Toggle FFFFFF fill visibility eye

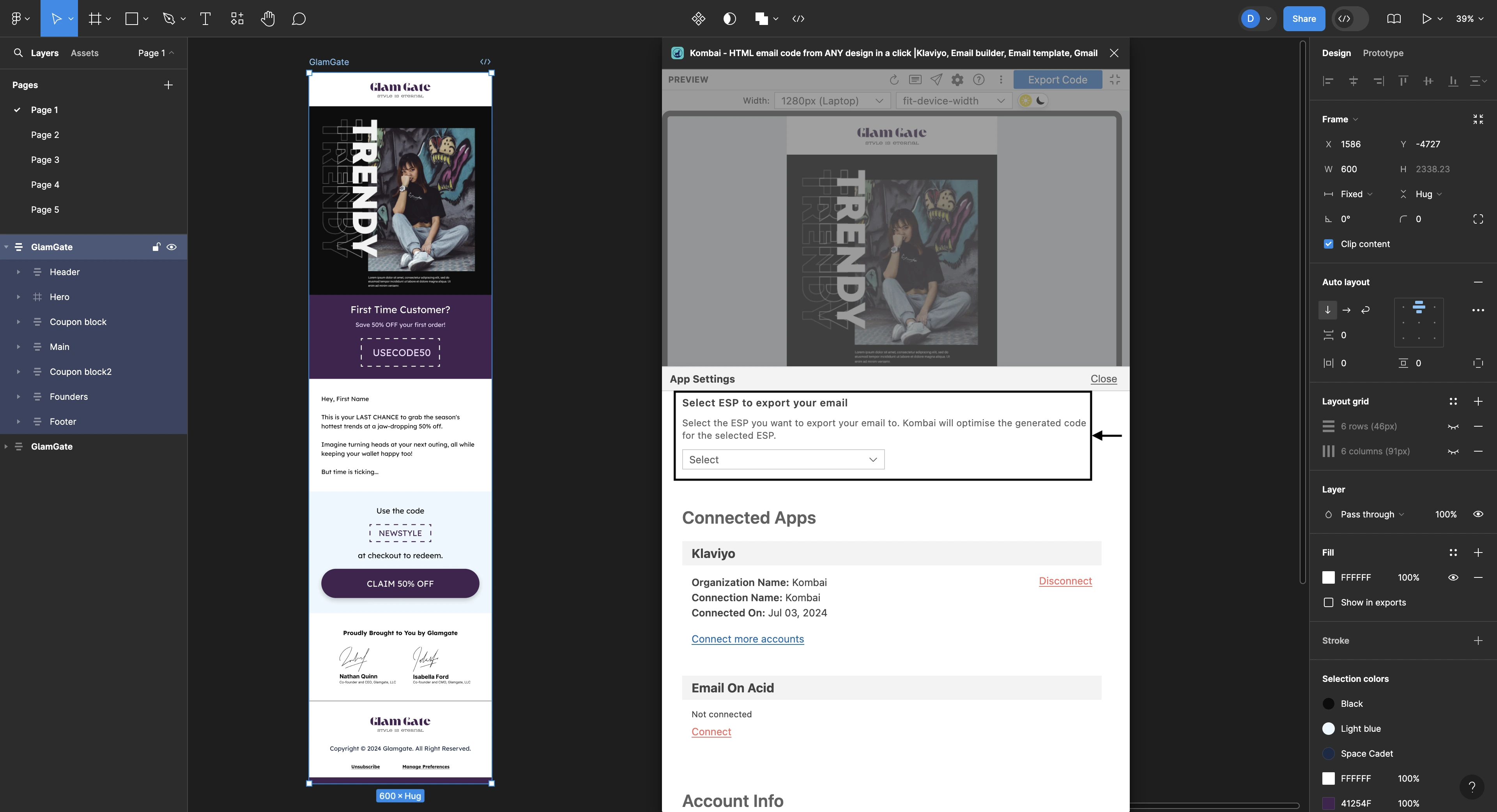1453,577
